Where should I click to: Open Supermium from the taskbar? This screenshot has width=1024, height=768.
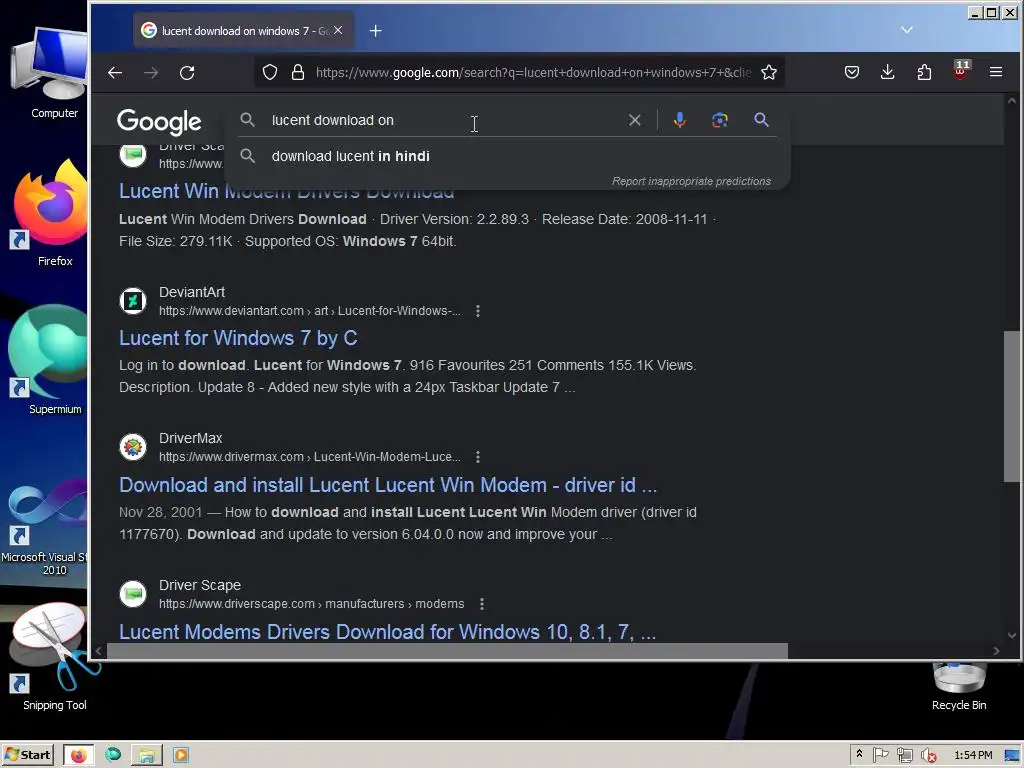click(113, 755)
